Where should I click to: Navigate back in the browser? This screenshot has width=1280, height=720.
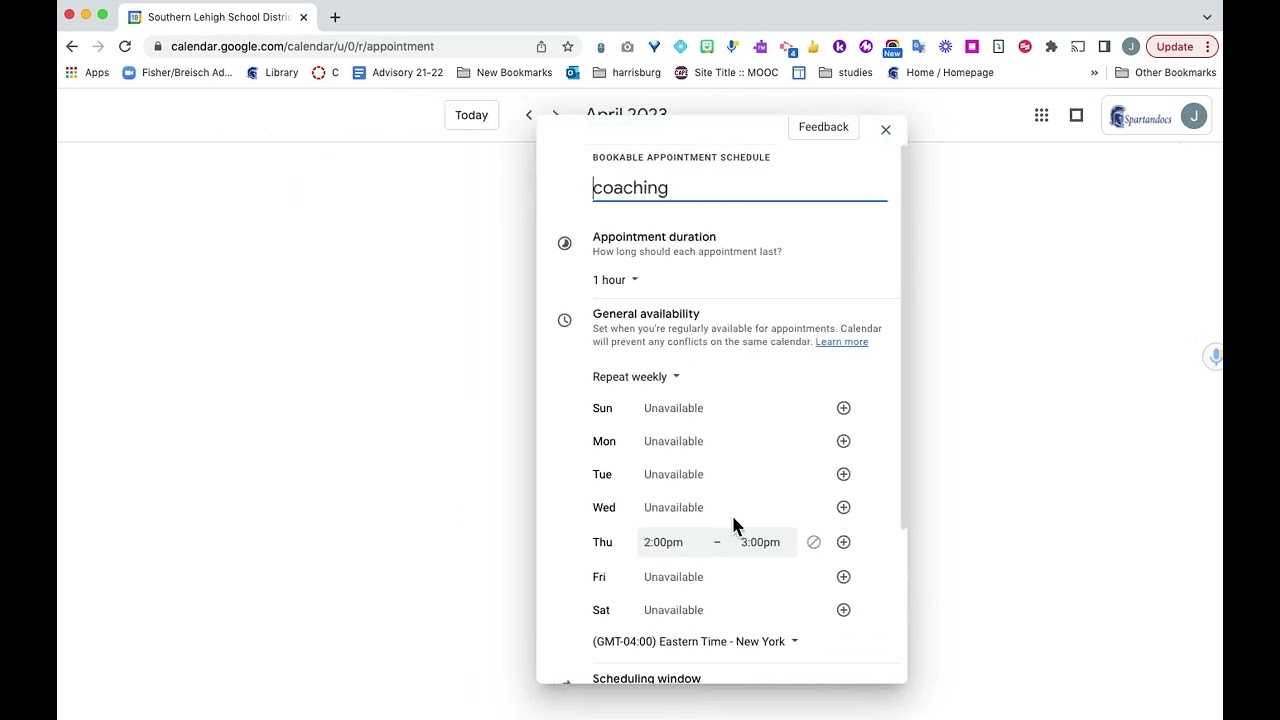pos(72,47)
